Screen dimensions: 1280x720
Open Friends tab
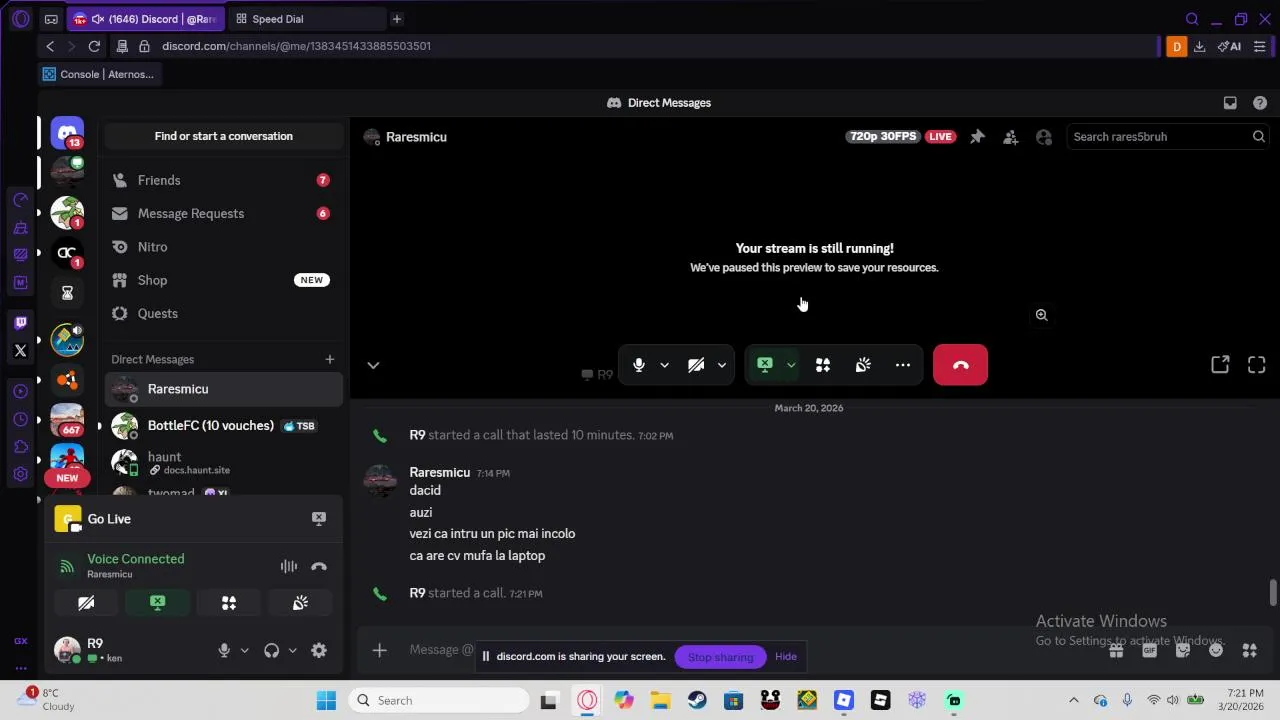224,180
